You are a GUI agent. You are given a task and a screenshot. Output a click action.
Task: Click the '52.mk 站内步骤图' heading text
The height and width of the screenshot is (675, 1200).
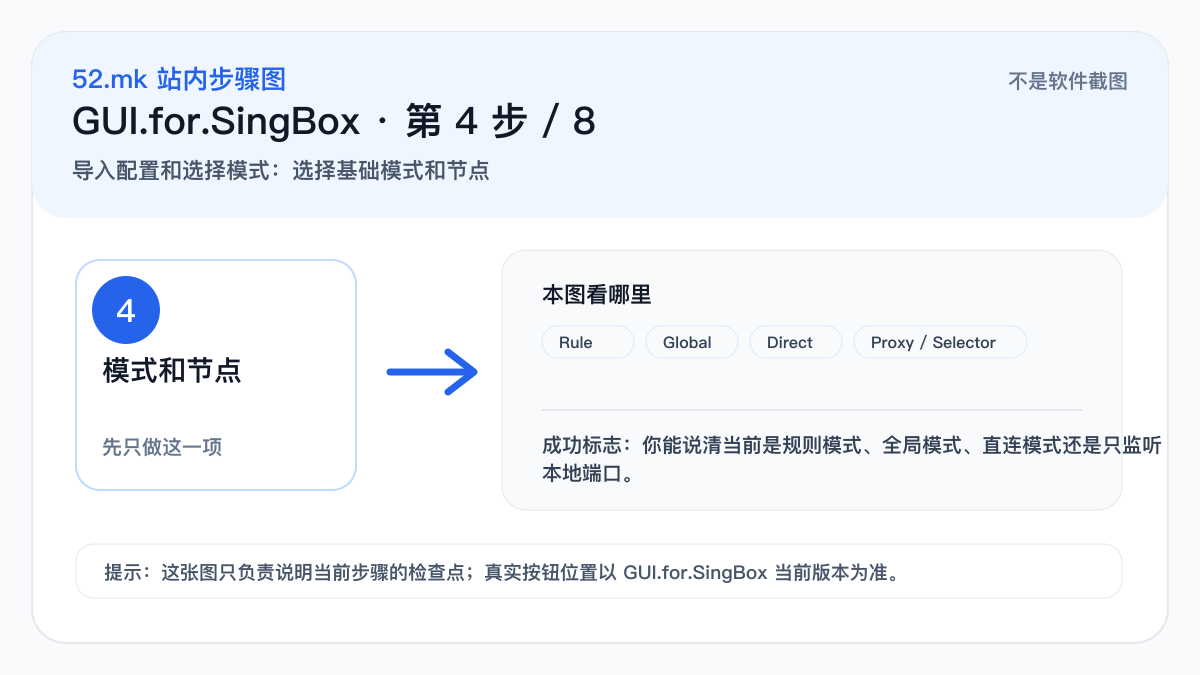click(x=179, y=79)
